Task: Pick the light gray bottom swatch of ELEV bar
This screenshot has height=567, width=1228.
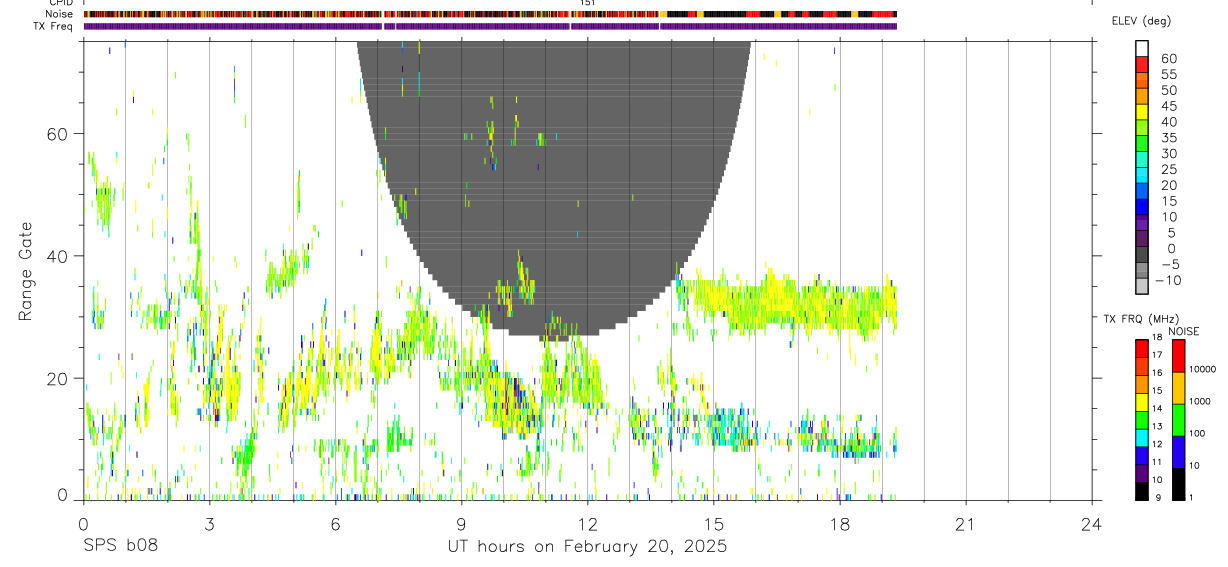Action: click(1142, 286)
